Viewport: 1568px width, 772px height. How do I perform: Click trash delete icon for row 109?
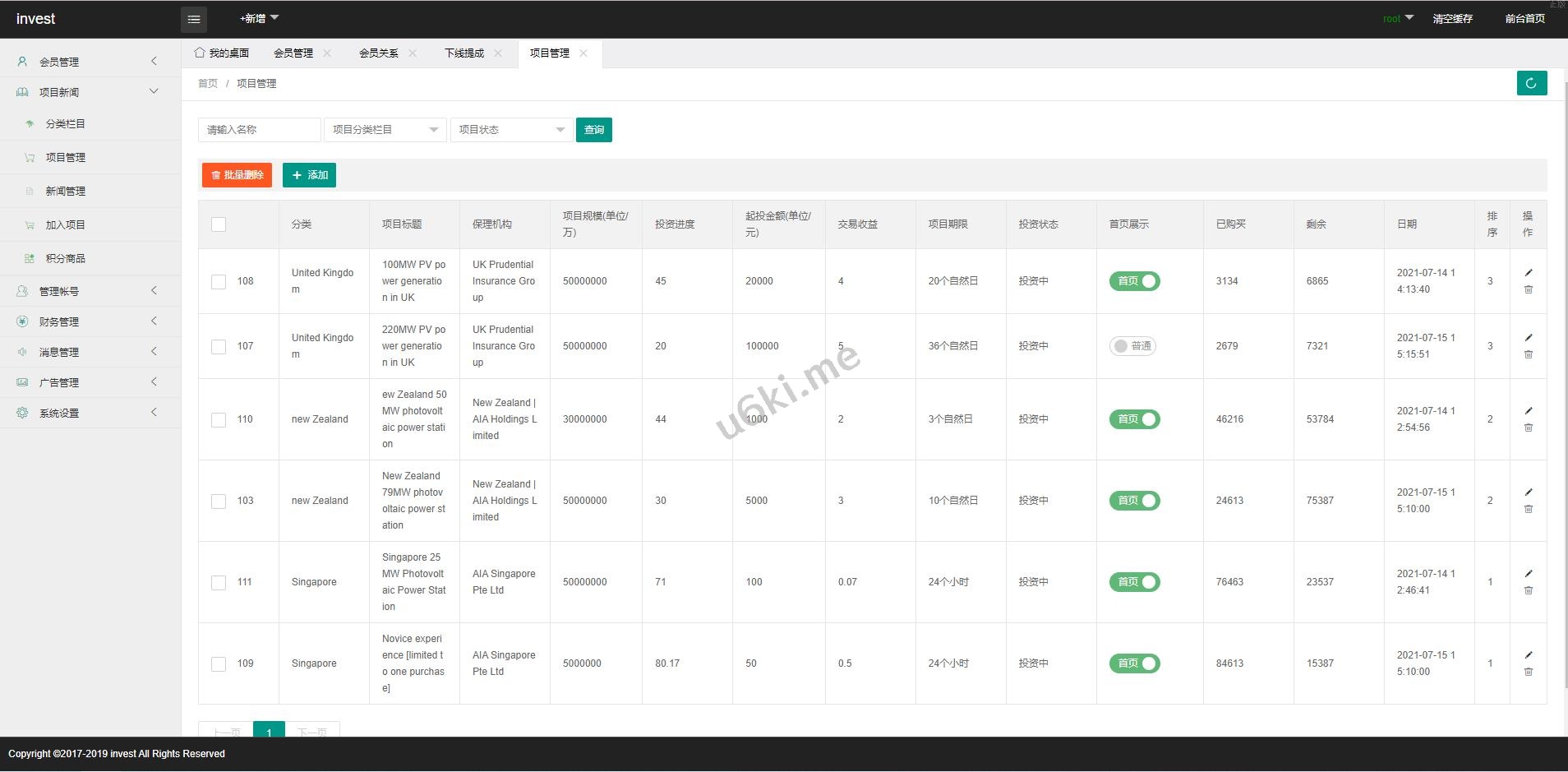coord(1529,672)
